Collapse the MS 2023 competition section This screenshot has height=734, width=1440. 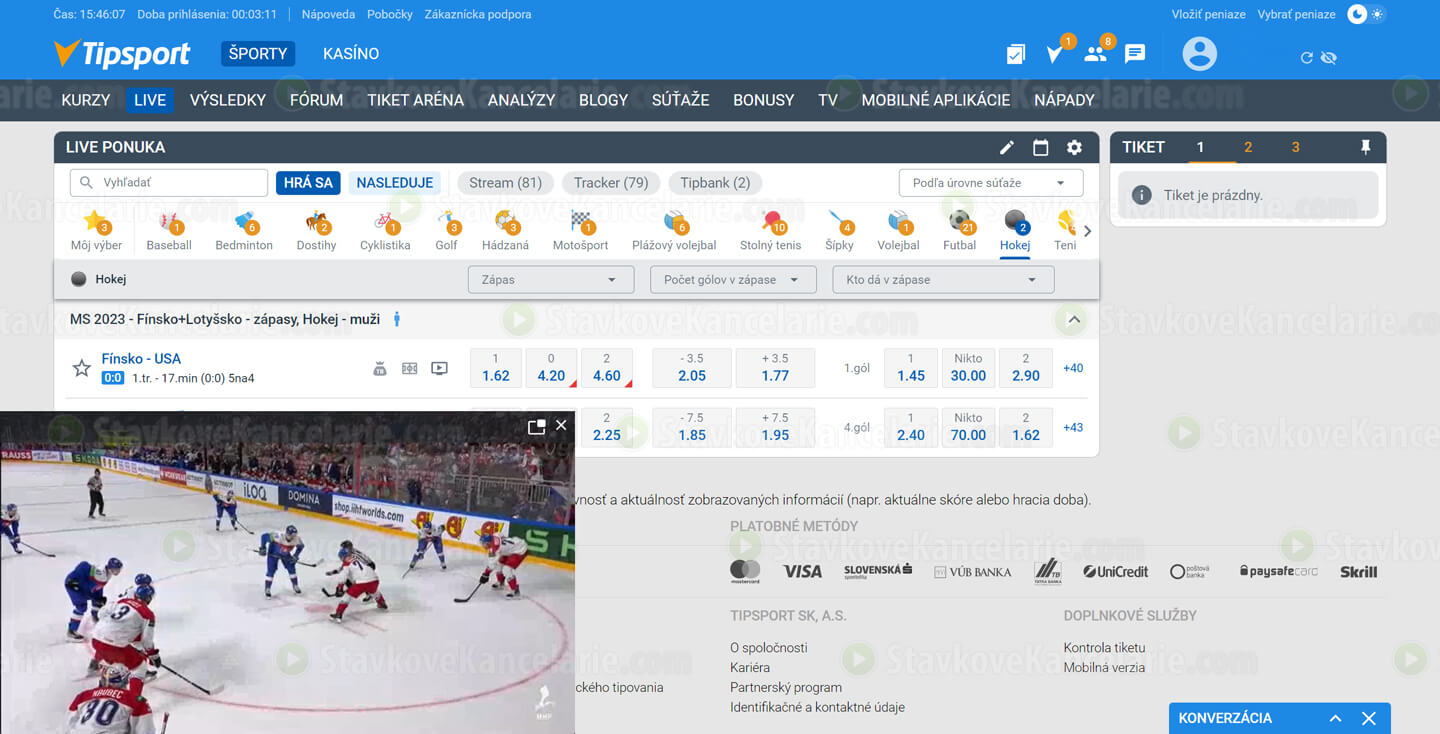[x=1073, y=320]
